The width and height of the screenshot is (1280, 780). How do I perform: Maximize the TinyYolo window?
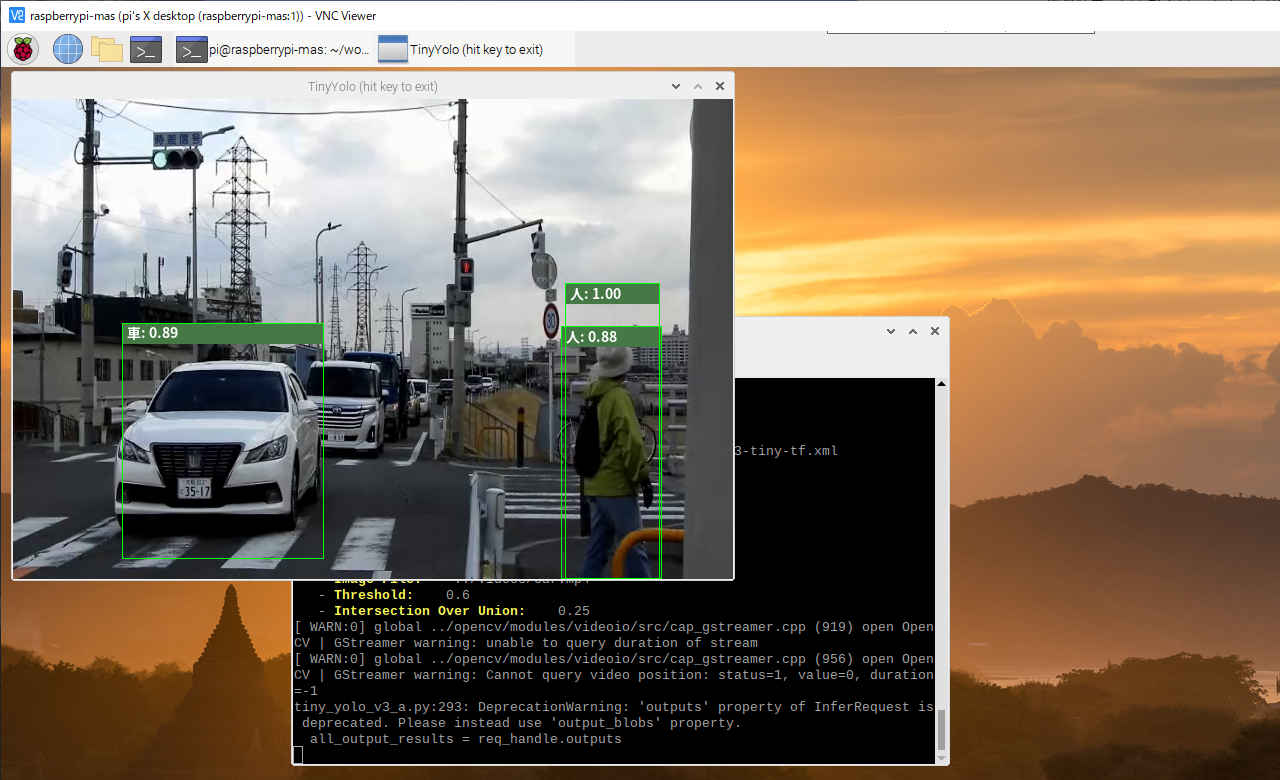click(698, 87)
